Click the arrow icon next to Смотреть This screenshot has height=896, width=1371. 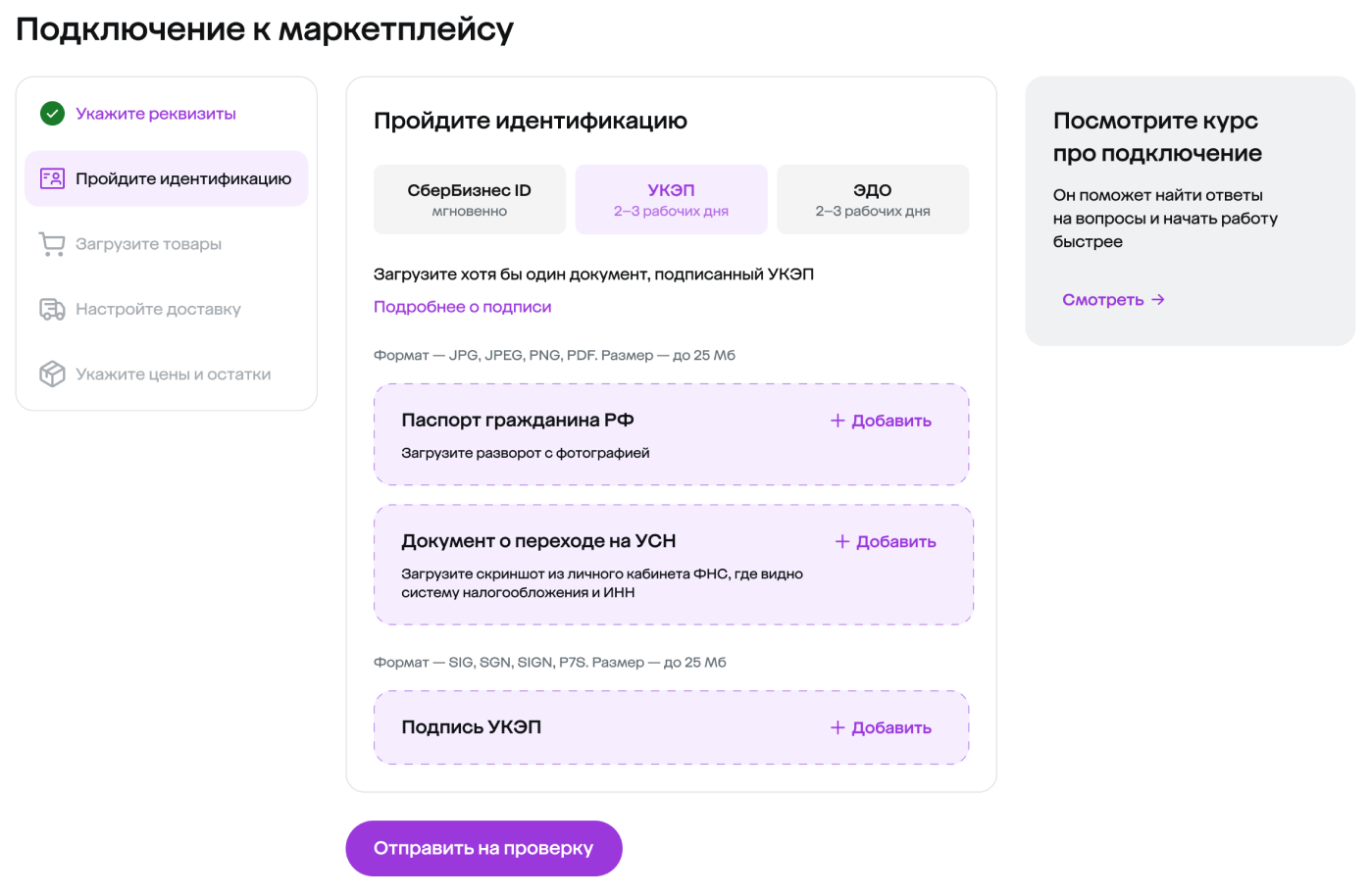[1158, 300]
